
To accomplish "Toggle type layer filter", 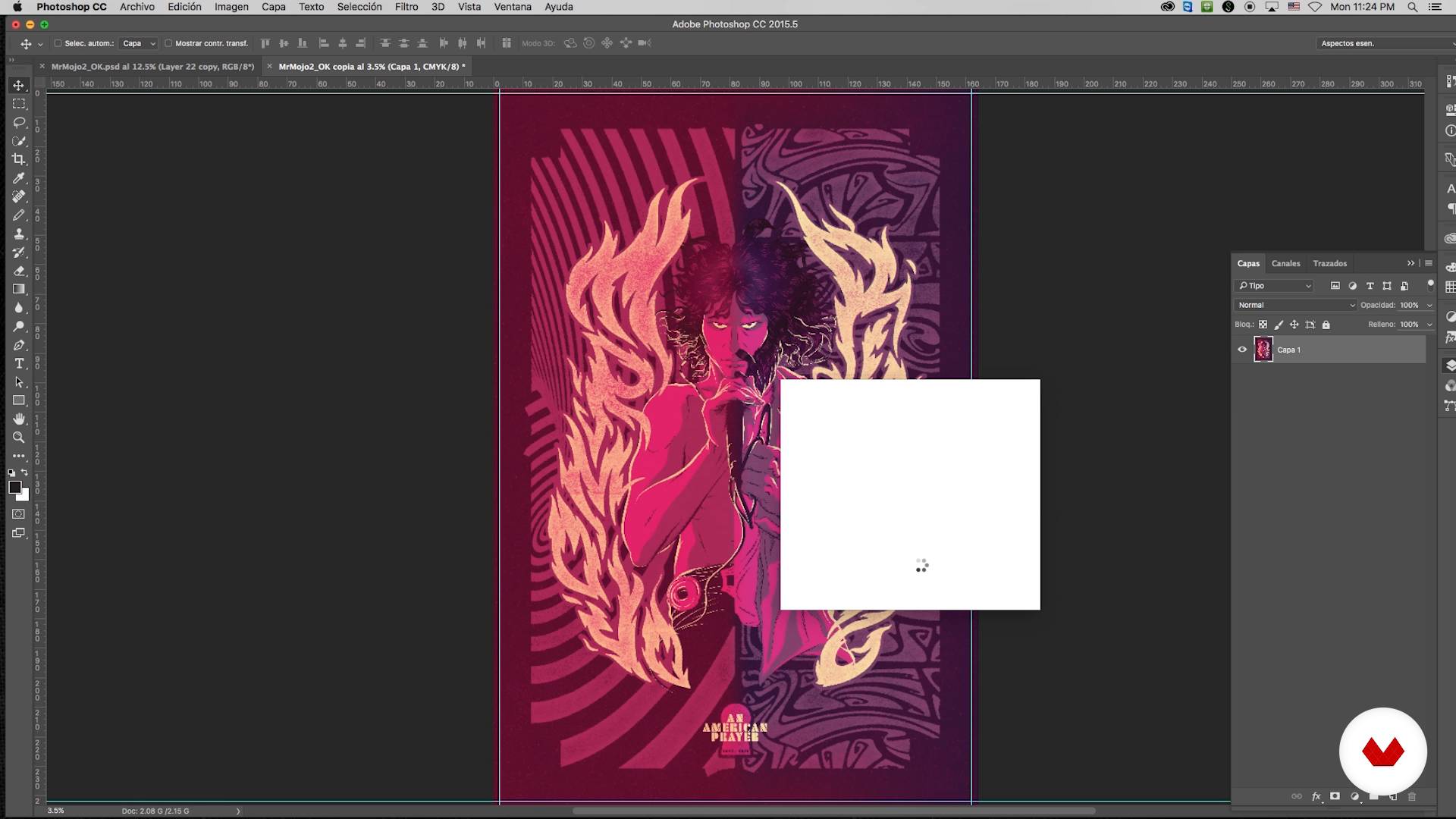I will coord(1370,286).
